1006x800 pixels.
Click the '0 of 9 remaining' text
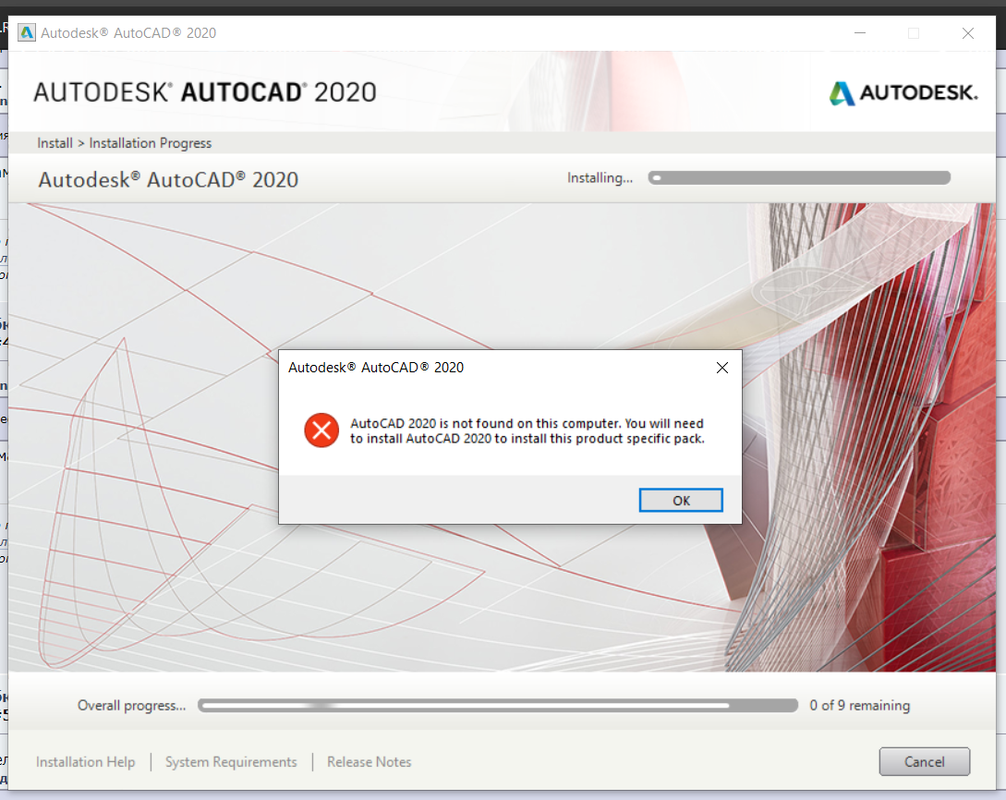[860, 706]
